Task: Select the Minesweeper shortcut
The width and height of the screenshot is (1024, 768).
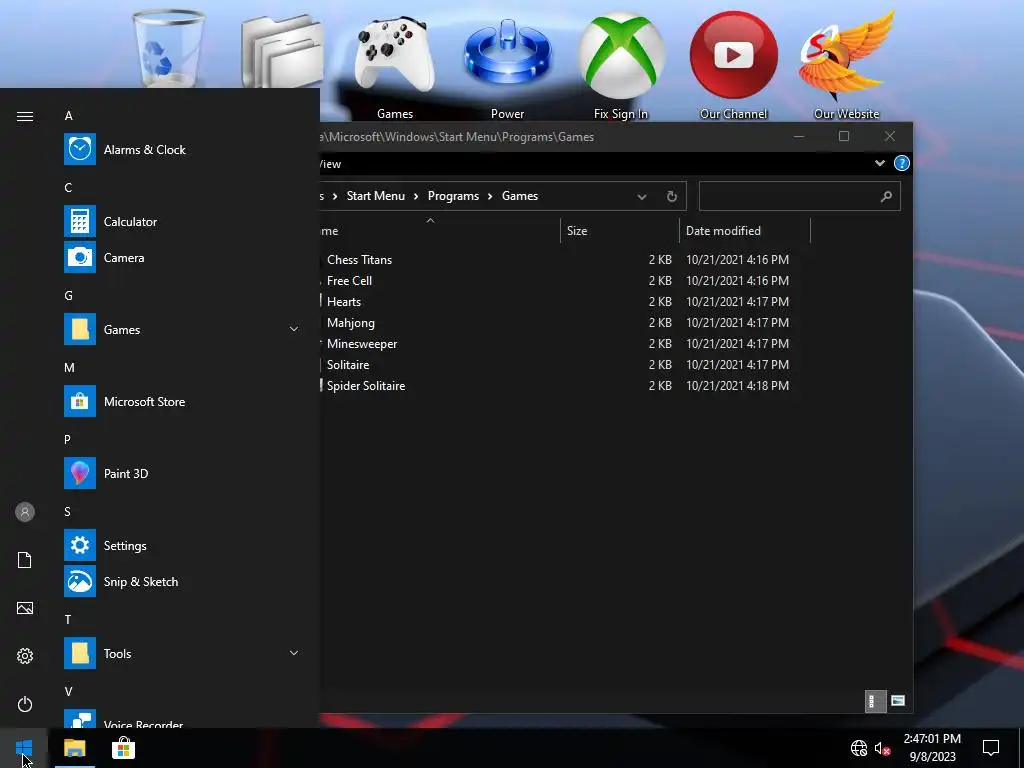Action: [x=362, y=344]
